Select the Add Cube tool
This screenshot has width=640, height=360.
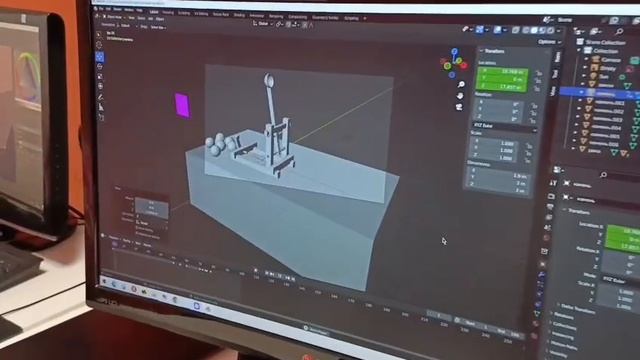click(x=102, y=118)
